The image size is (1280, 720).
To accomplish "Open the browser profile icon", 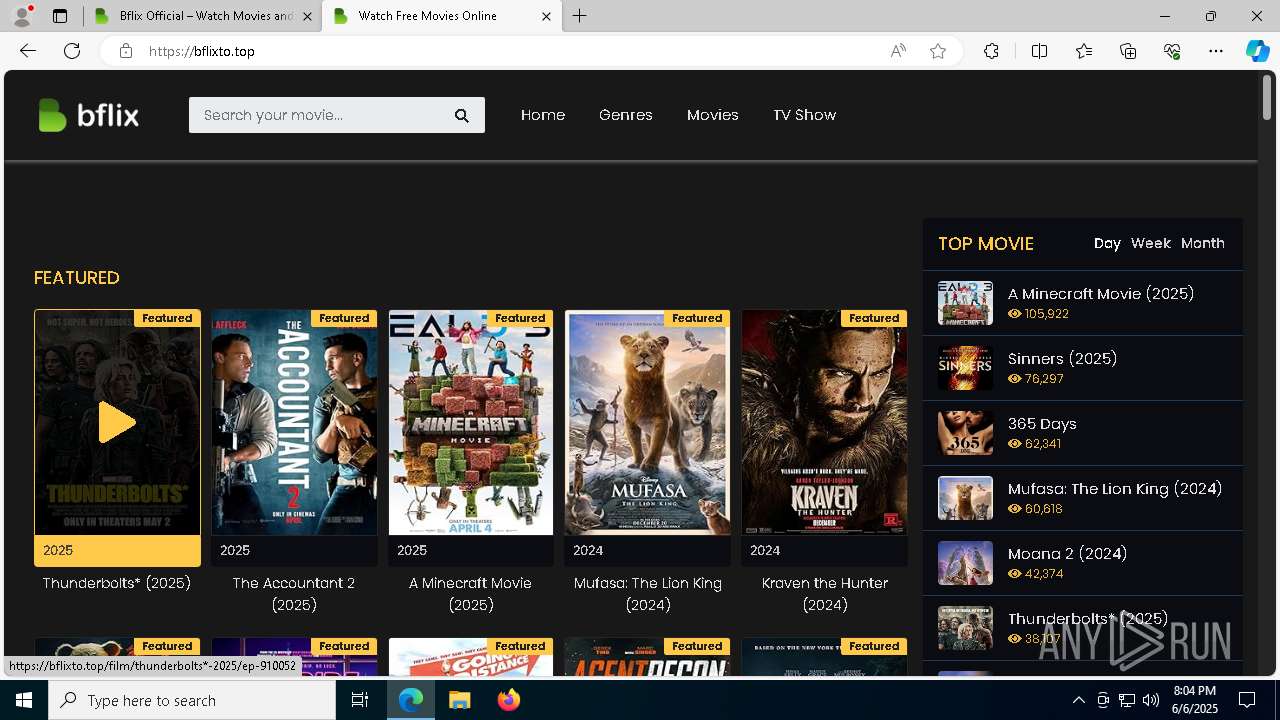I will [22, 16].
